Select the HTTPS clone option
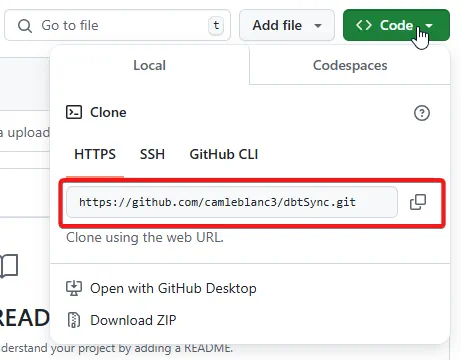Screen dimensions: 461x360 point(95,154)
